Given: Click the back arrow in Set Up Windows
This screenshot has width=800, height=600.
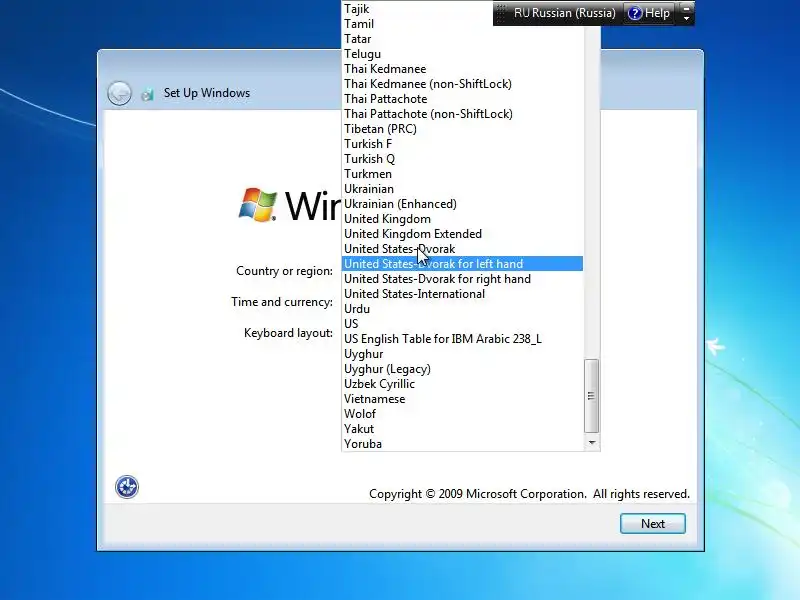Looking at the screenshot, I should [119, 93].
